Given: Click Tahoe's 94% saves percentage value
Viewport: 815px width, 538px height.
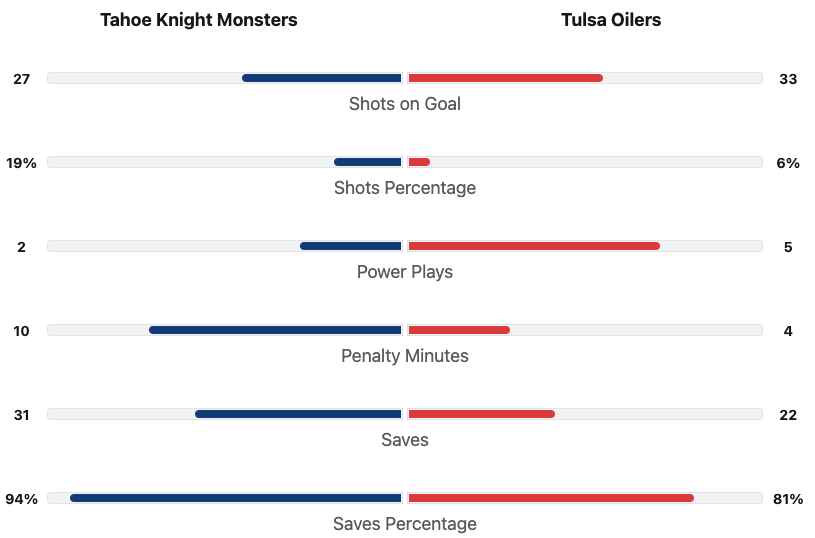Looking at the screenshot, I should 21,499.
